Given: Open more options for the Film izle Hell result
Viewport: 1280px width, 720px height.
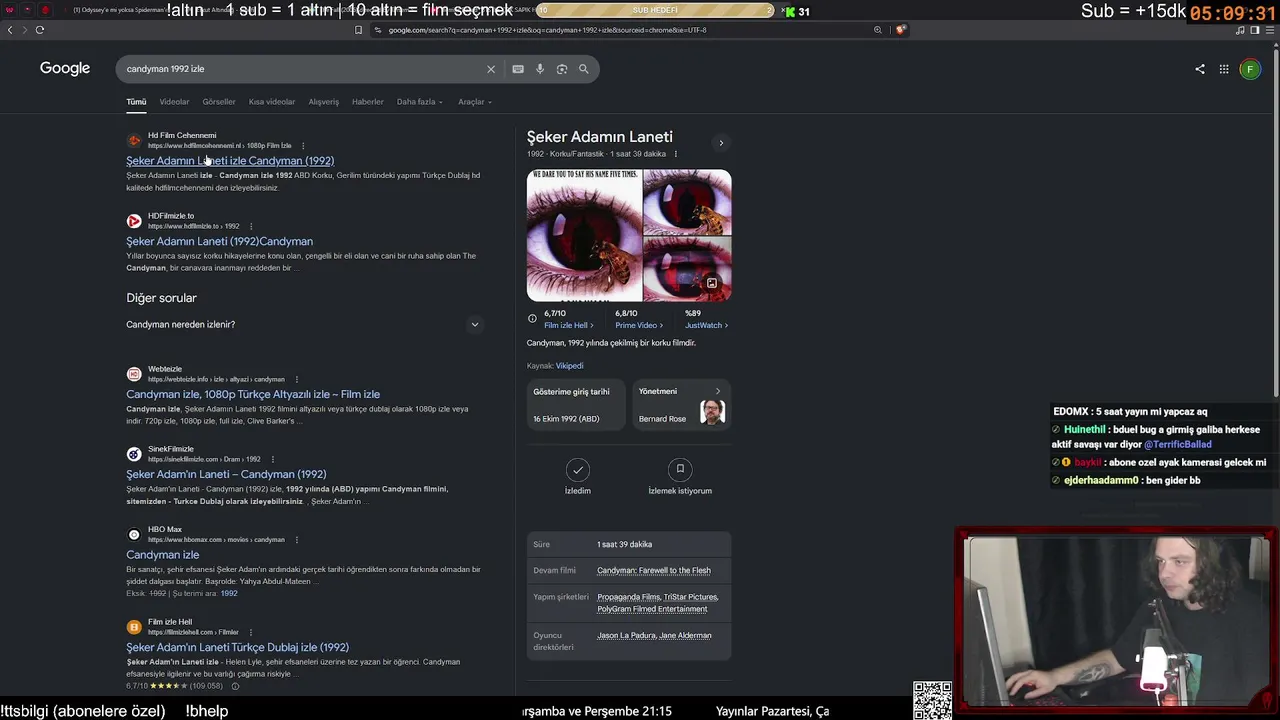Looking at the screenshot, I should pyautogui.click(x=250, y=632).
